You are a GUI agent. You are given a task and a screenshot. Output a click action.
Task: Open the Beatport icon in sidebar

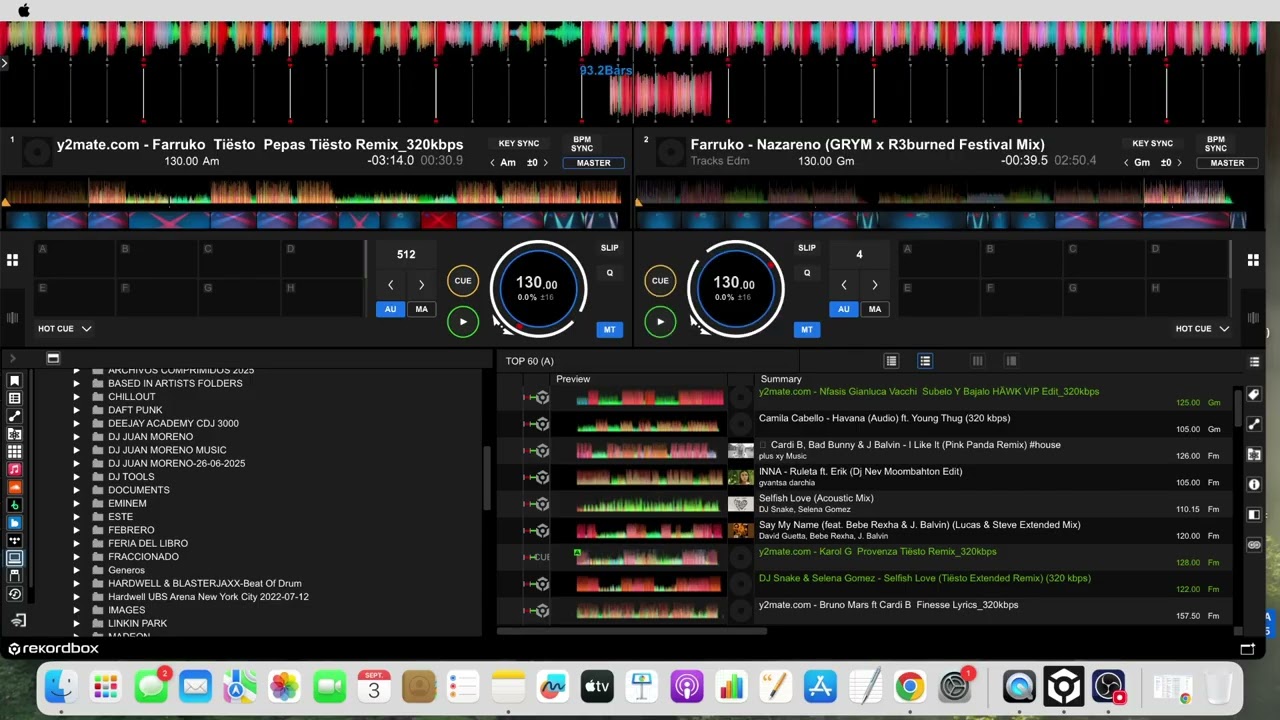[x=14, y=505]
